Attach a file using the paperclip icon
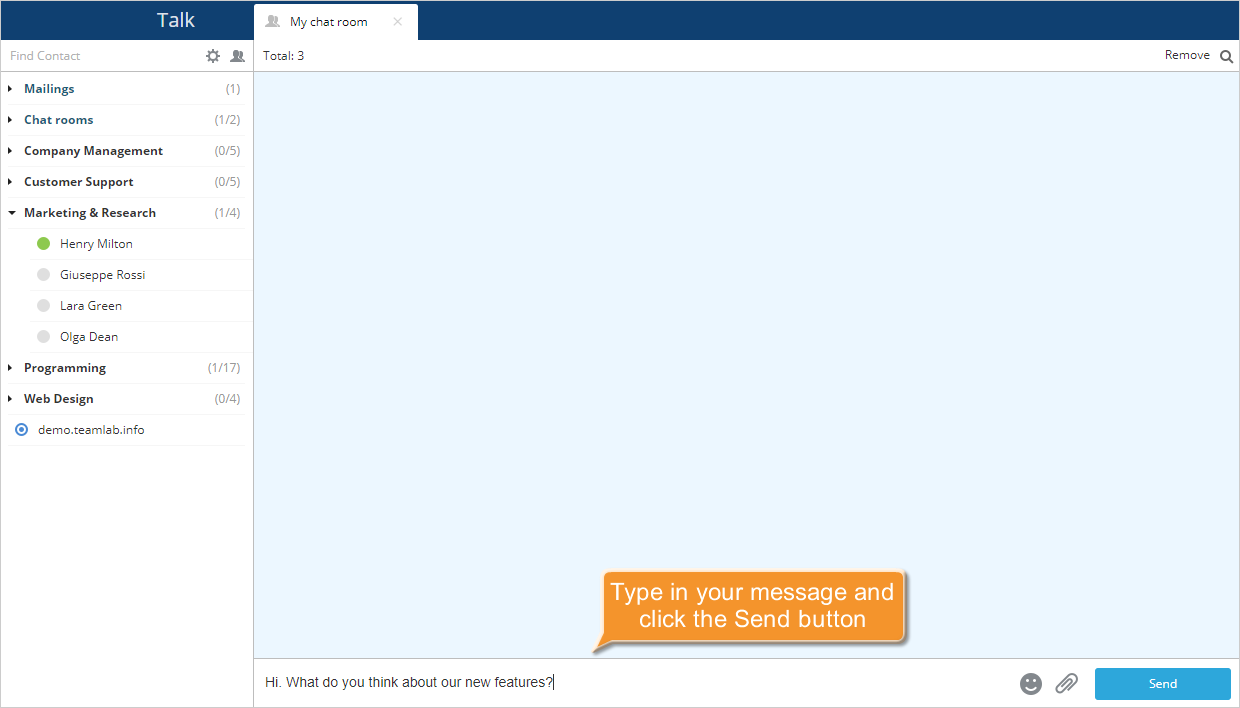 (1066, 683)
